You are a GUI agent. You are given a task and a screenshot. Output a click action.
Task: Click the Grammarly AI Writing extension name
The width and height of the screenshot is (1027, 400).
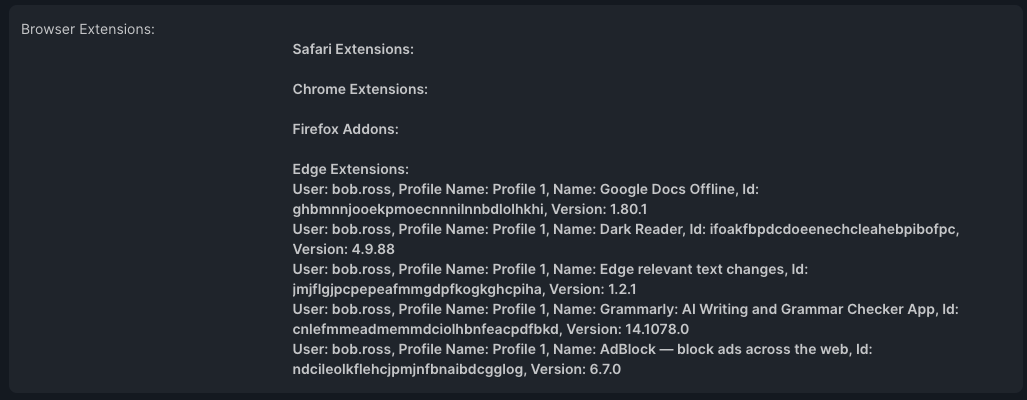(x=768, y=309)
